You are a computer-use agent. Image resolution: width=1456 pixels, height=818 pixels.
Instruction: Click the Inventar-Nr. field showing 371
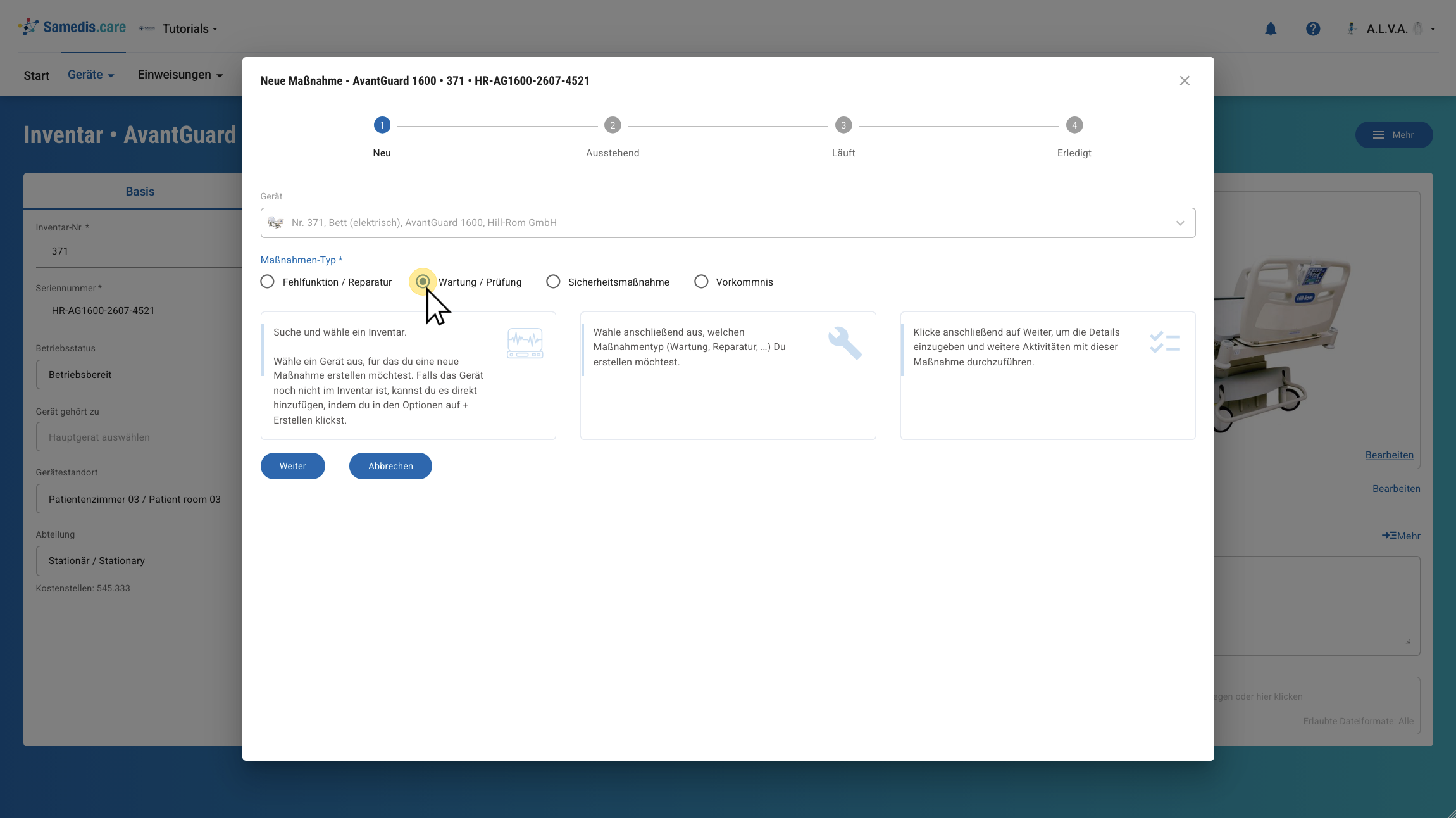139,251
